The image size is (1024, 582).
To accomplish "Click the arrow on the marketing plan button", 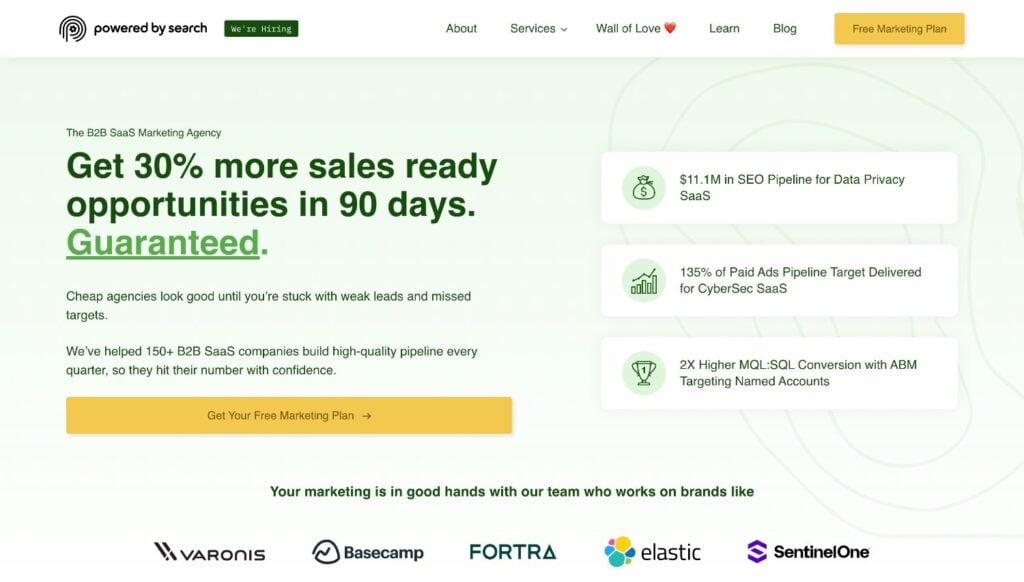I will coord(368,415).
